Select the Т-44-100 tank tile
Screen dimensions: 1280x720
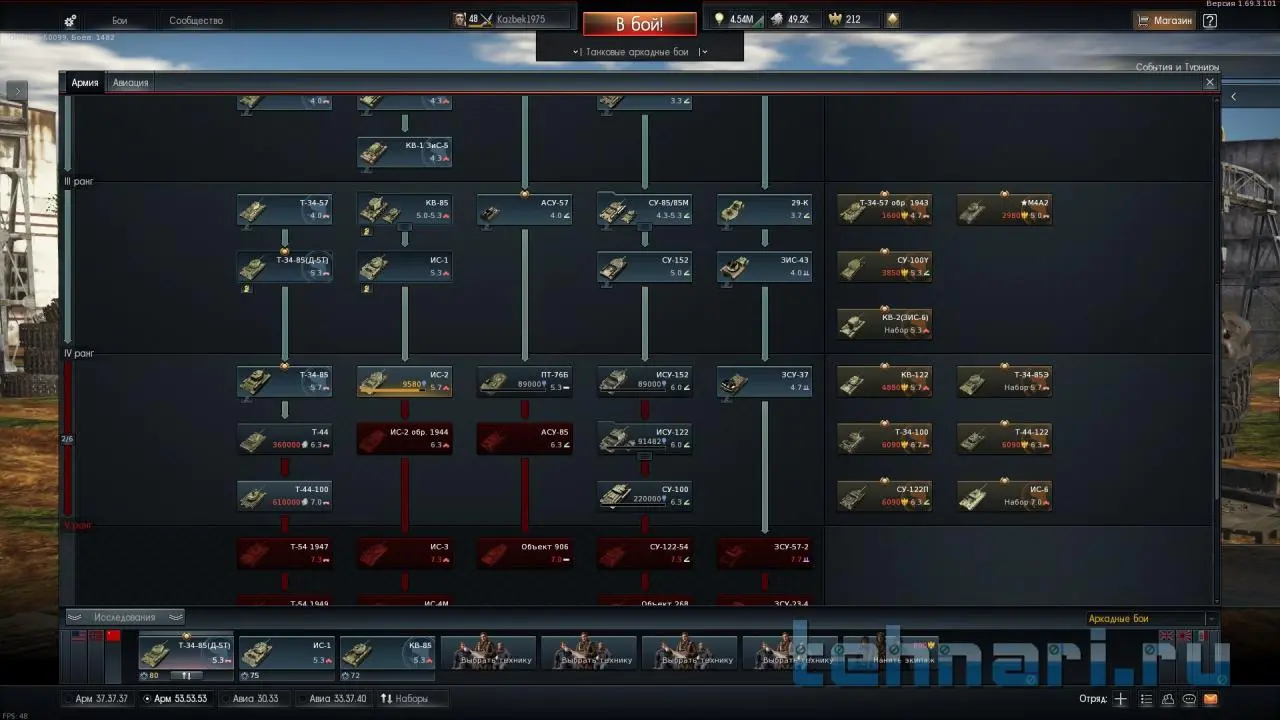pos(285,497)
